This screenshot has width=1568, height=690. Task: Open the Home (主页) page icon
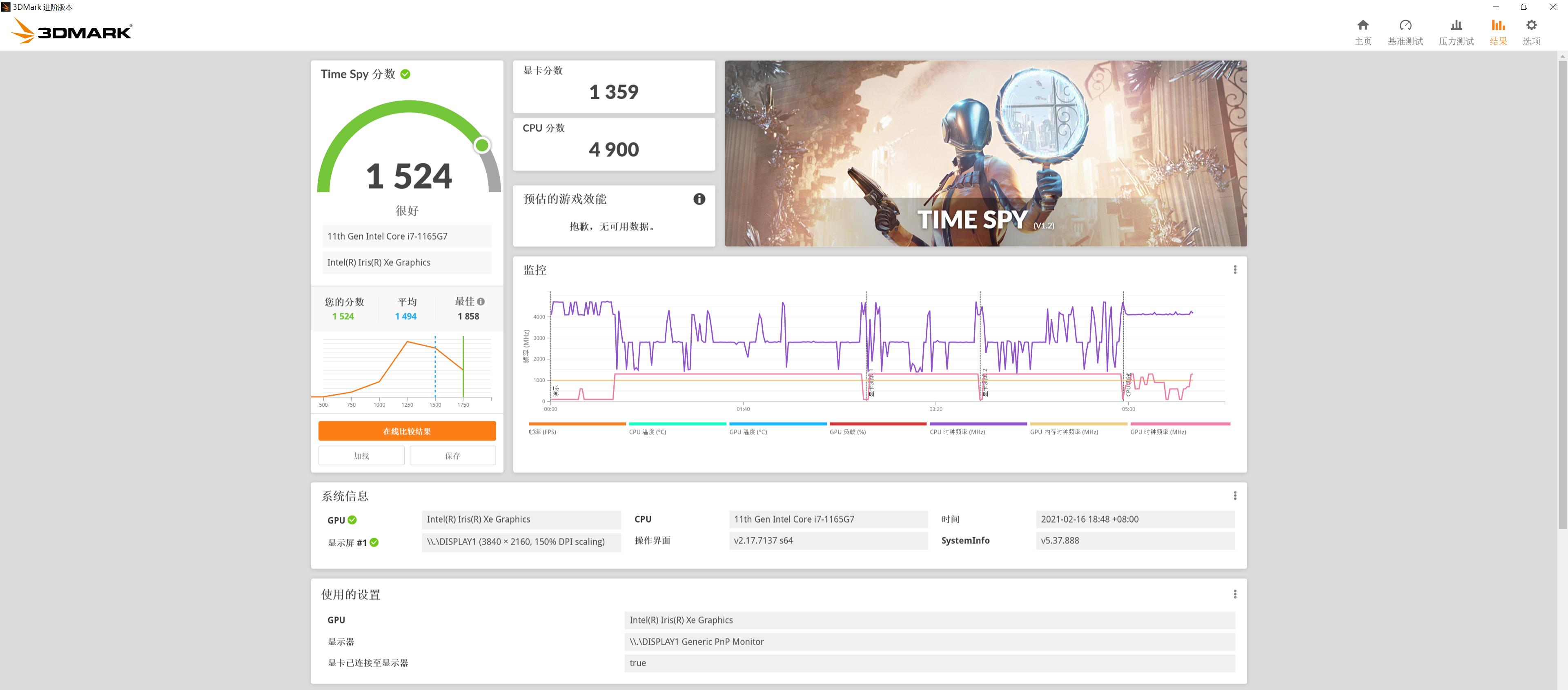pos(1362,25)
